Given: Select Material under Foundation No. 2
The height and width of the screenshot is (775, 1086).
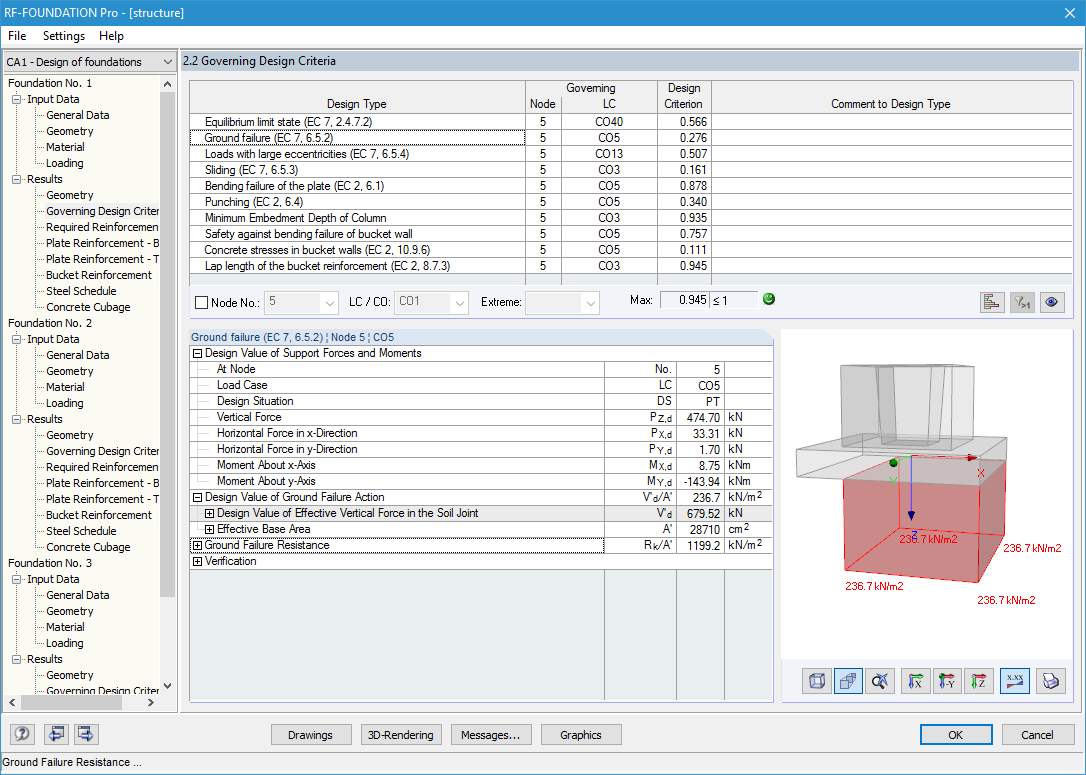Looking at the screenshot, I should coord(65,387).
